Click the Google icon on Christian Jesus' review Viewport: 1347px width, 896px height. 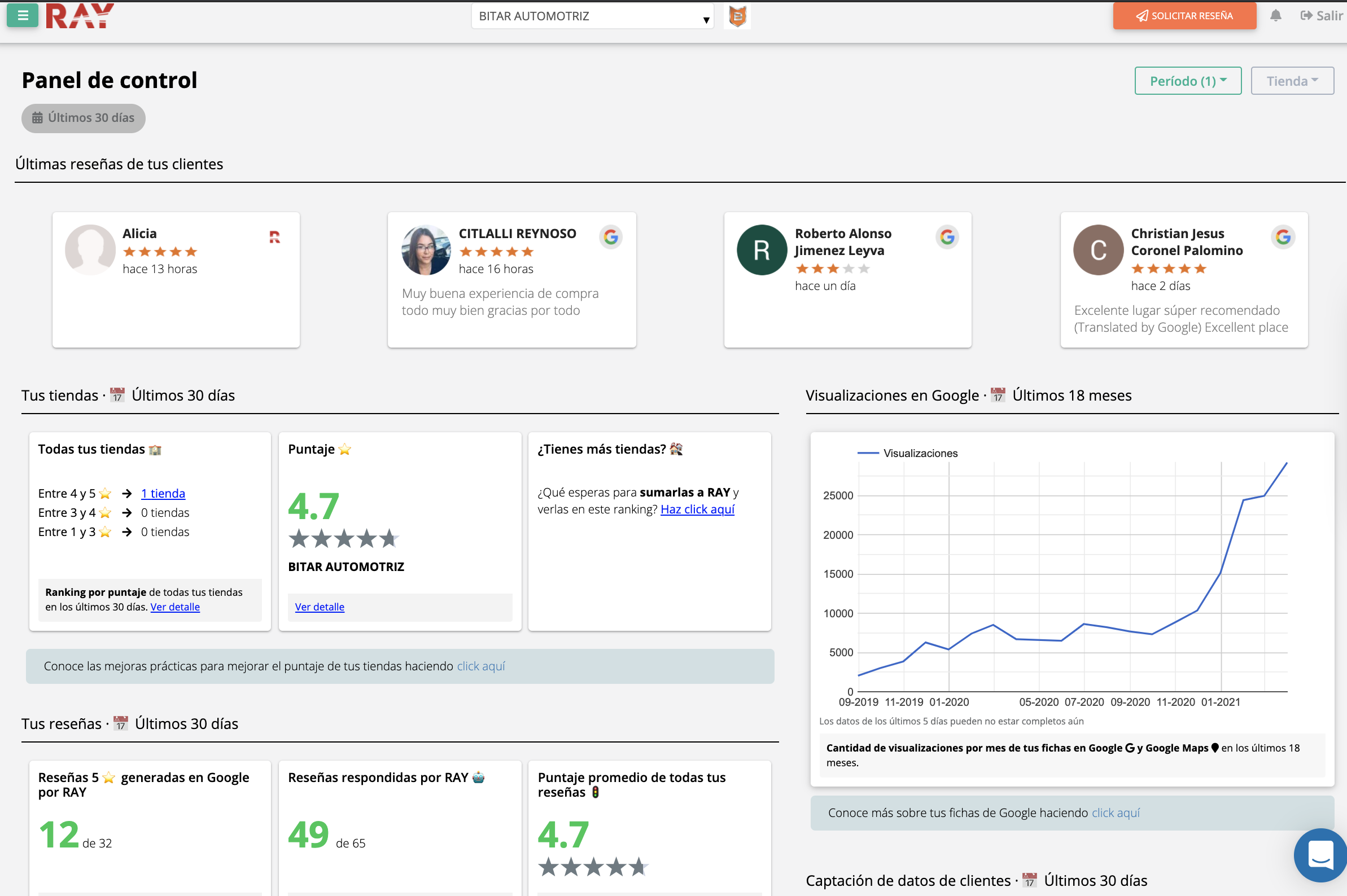tap(1283, 236)
